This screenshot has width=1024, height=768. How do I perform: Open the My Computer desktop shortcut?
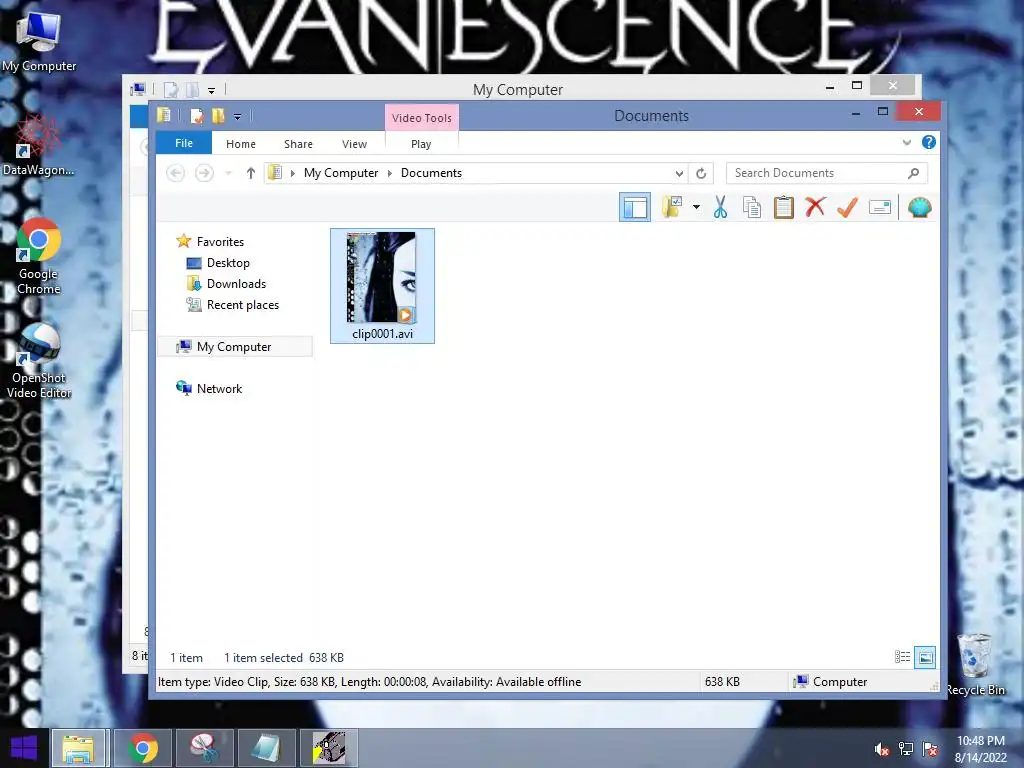coord(39,40)
